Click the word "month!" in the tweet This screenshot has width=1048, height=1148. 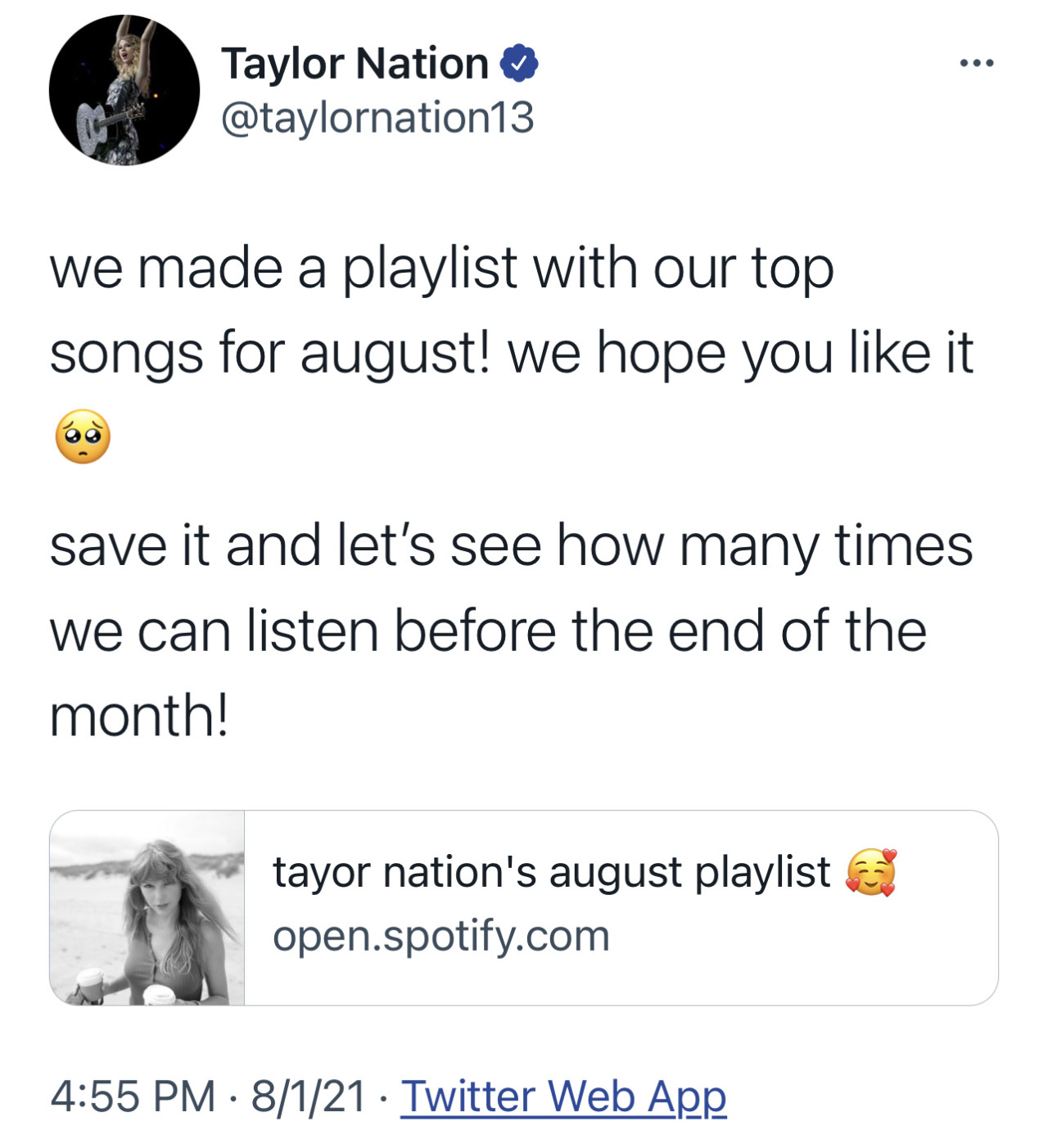[x=138, y=715]
